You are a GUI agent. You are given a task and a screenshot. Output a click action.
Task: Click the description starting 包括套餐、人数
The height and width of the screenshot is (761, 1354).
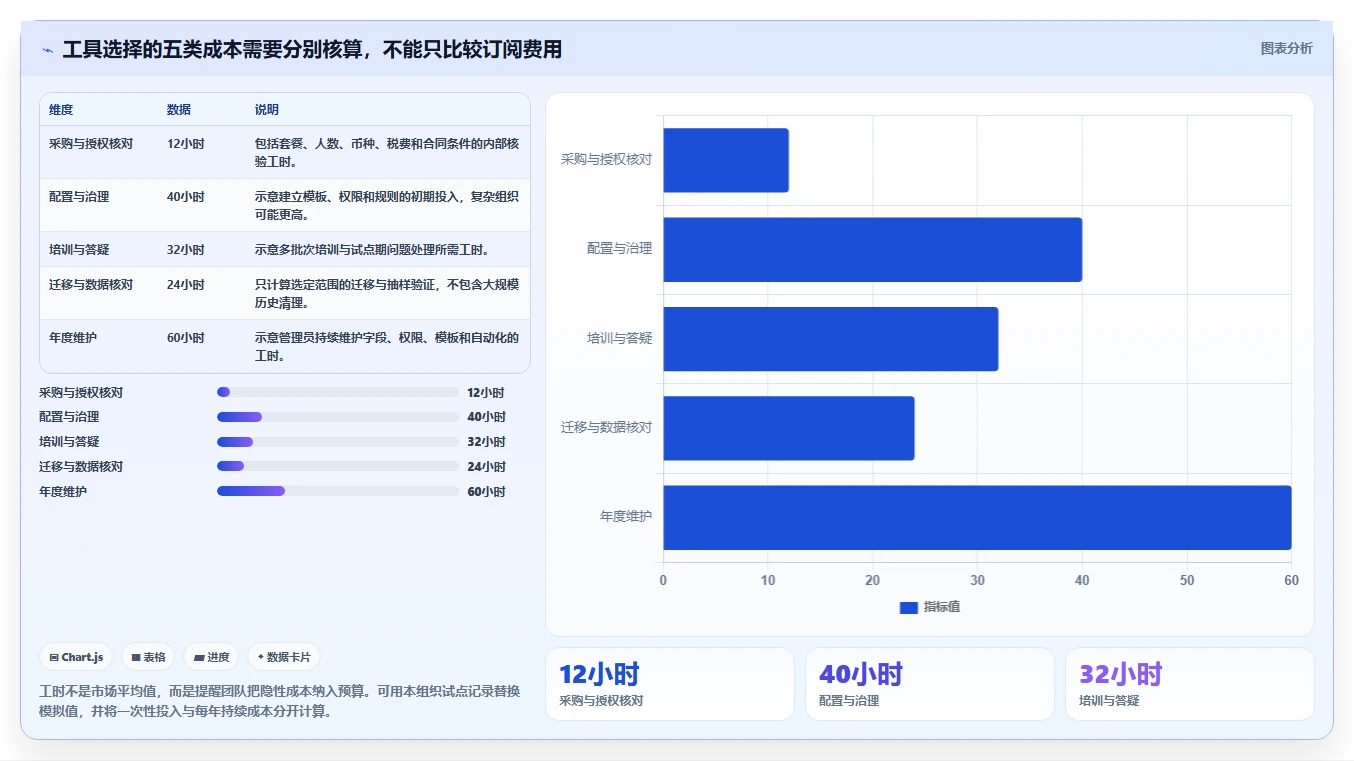[x=387, y=152]
